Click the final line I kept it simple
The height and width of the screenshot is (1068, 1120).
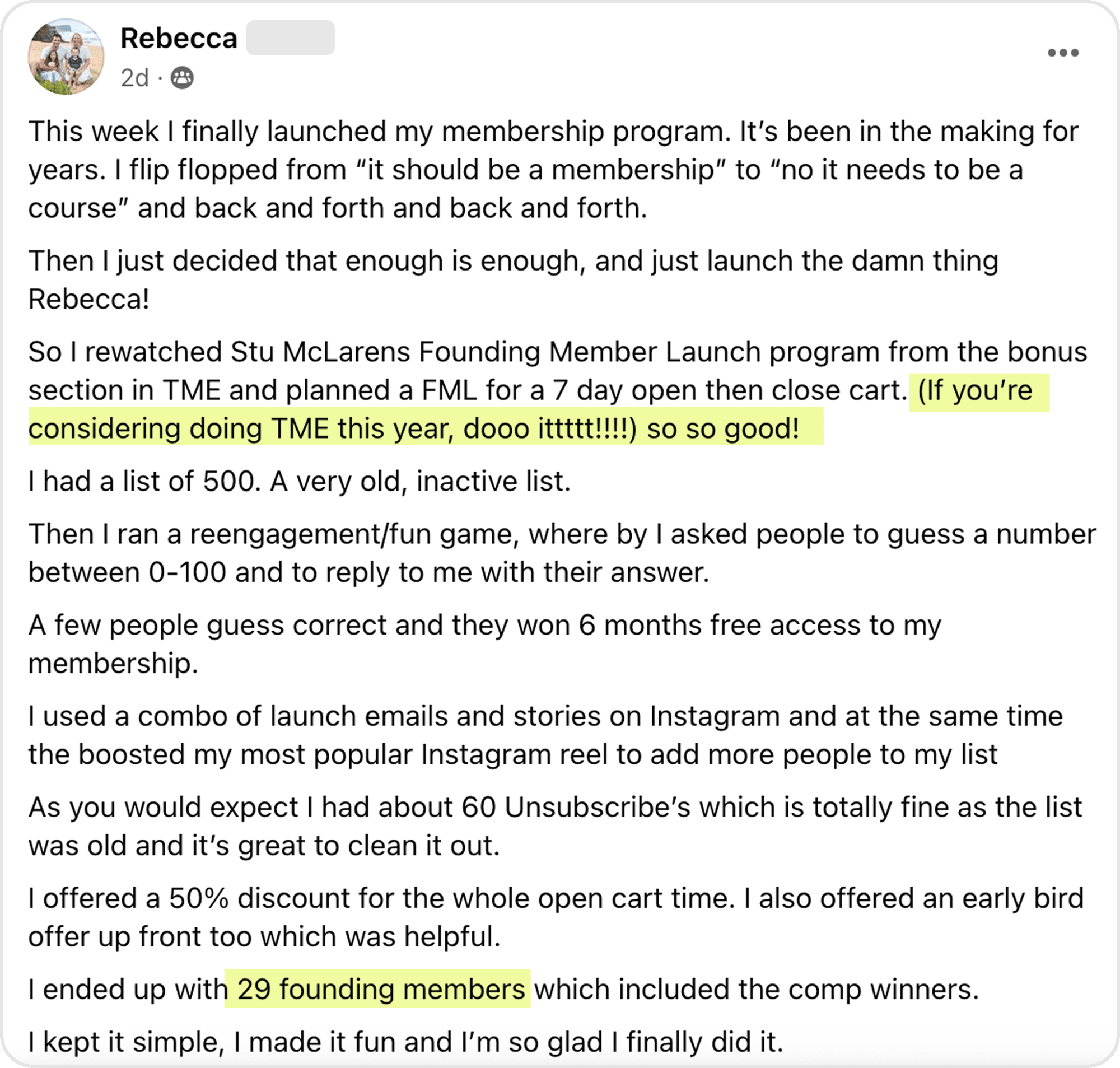pos(406,1042)
